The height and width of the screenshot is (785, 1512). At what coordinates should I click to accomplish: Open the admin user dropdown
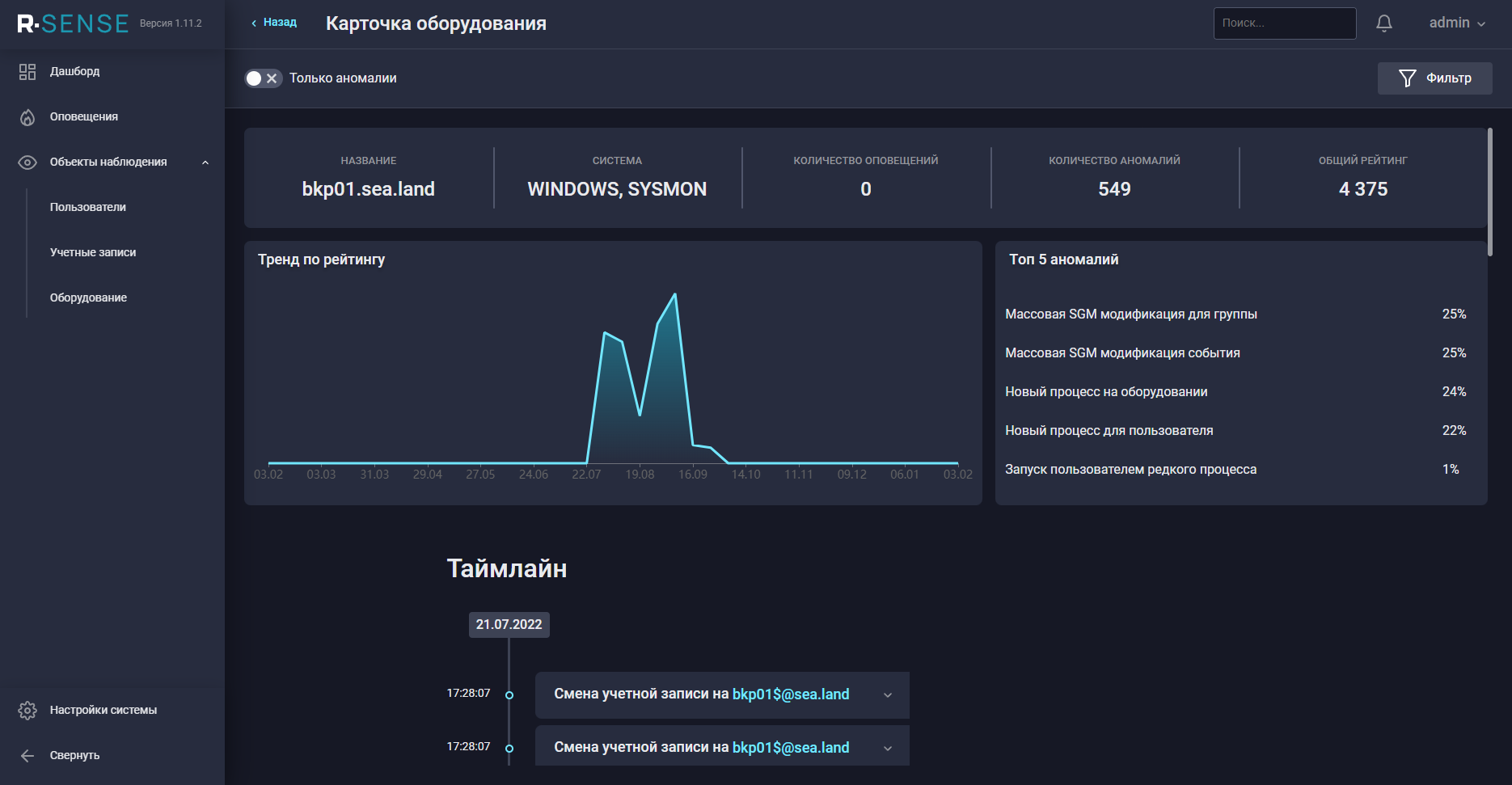point(1457,23)
